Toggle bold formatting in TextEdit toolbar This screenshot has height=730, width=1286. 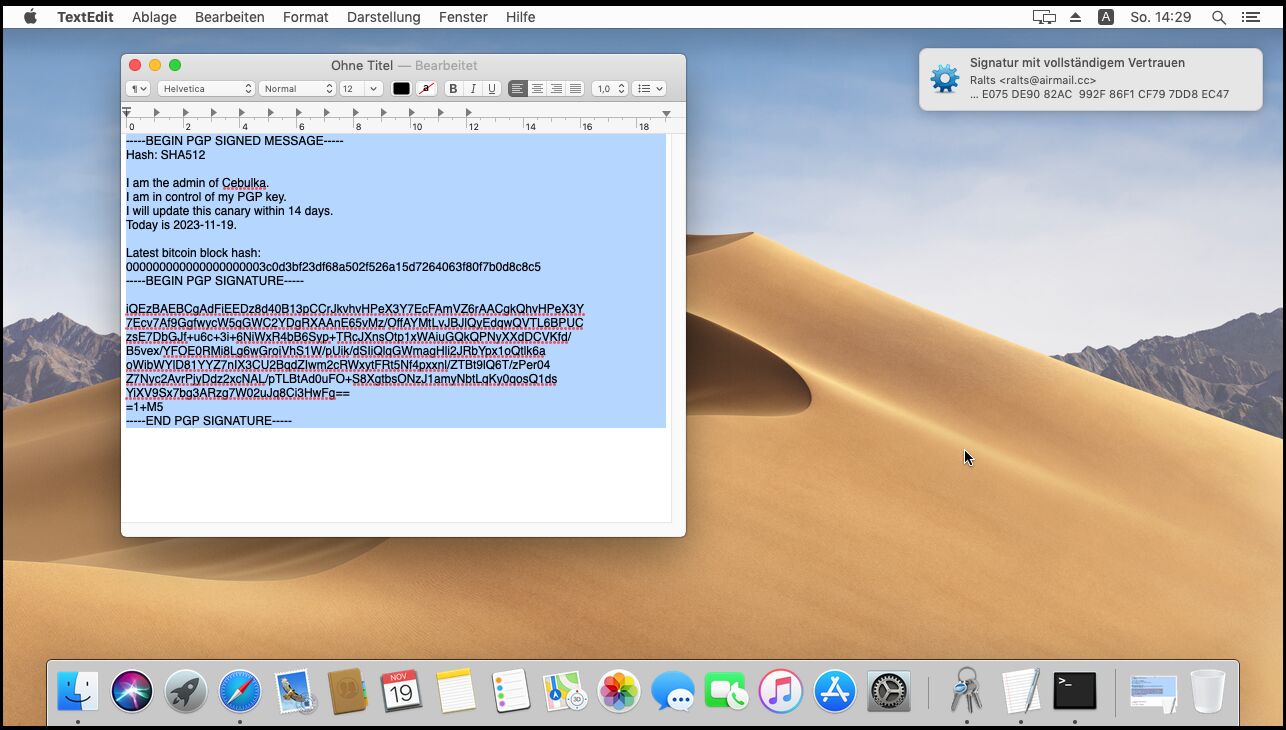(x=453, y=89)
